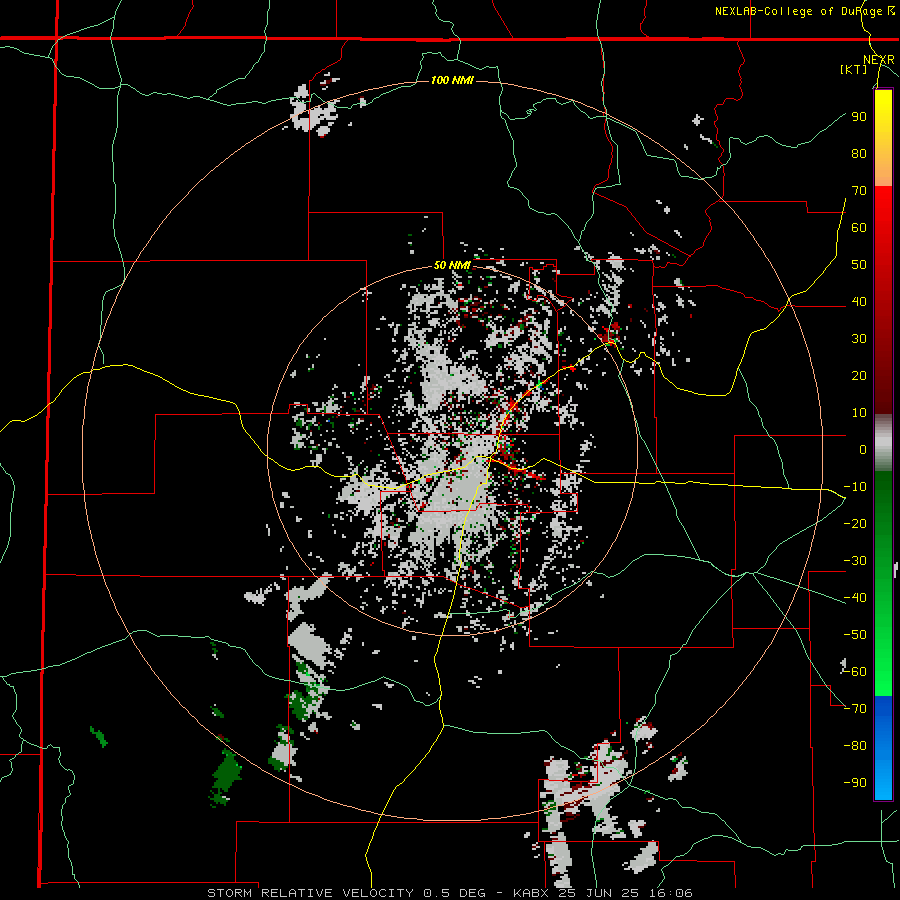
Task: Click the 0 knot scale label
Action: [x=863, y=449]
